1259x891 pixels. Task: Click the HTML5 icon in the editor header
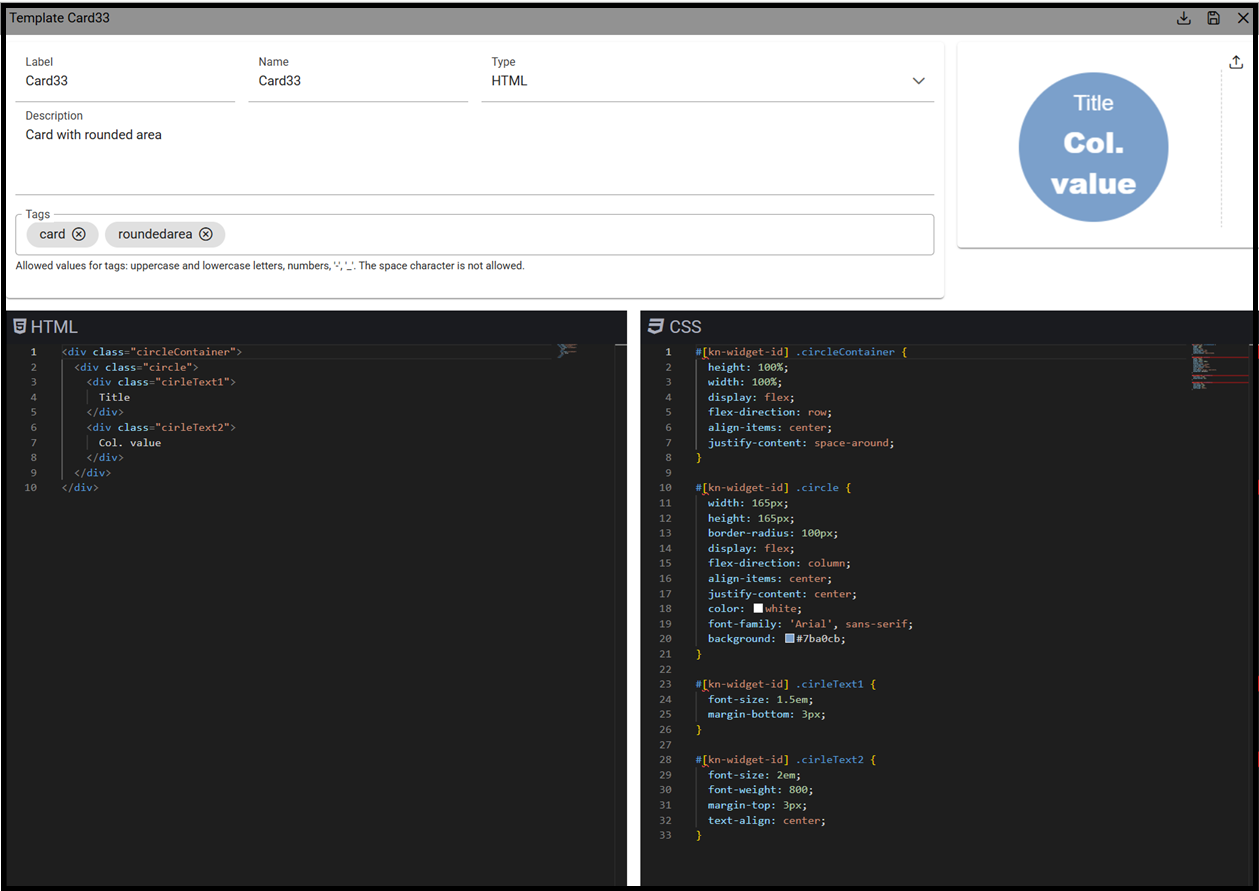pyautogui.click(x=19, y=326)
